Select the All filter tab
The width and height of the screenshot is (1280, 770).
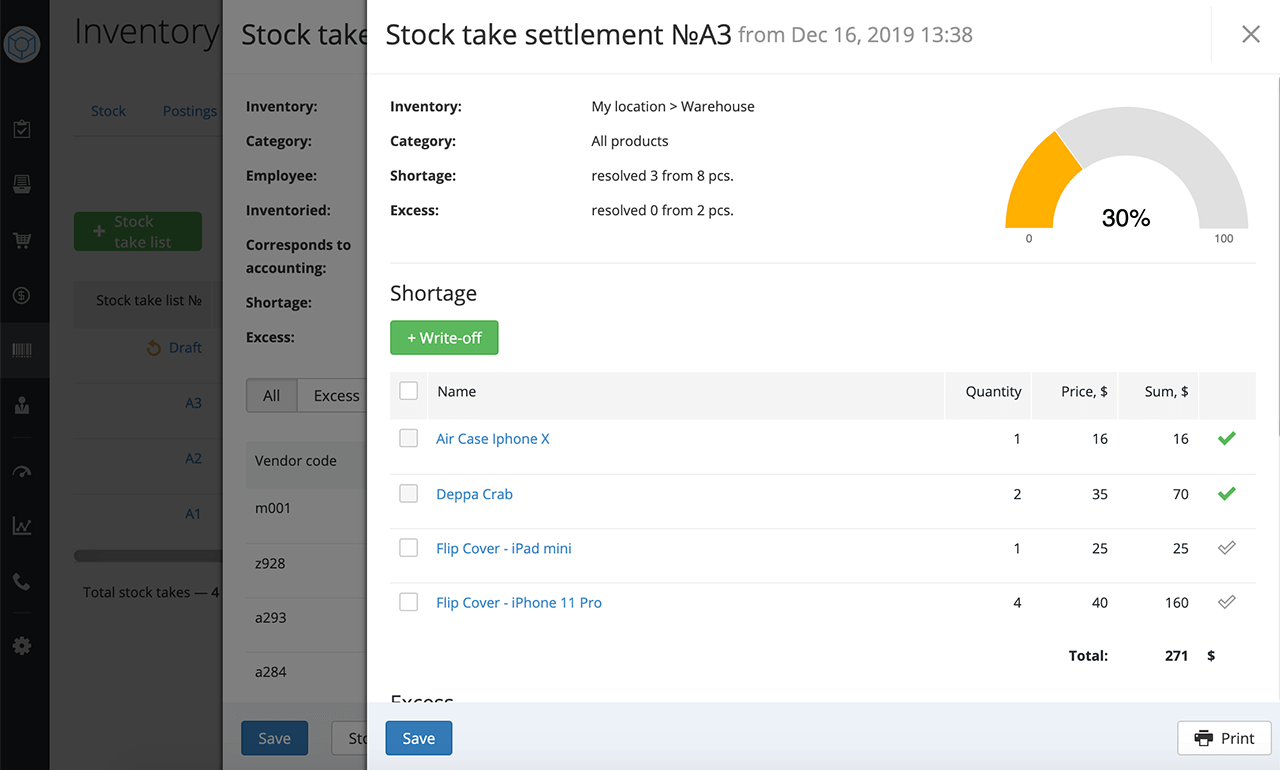click(x=271, y=396)
